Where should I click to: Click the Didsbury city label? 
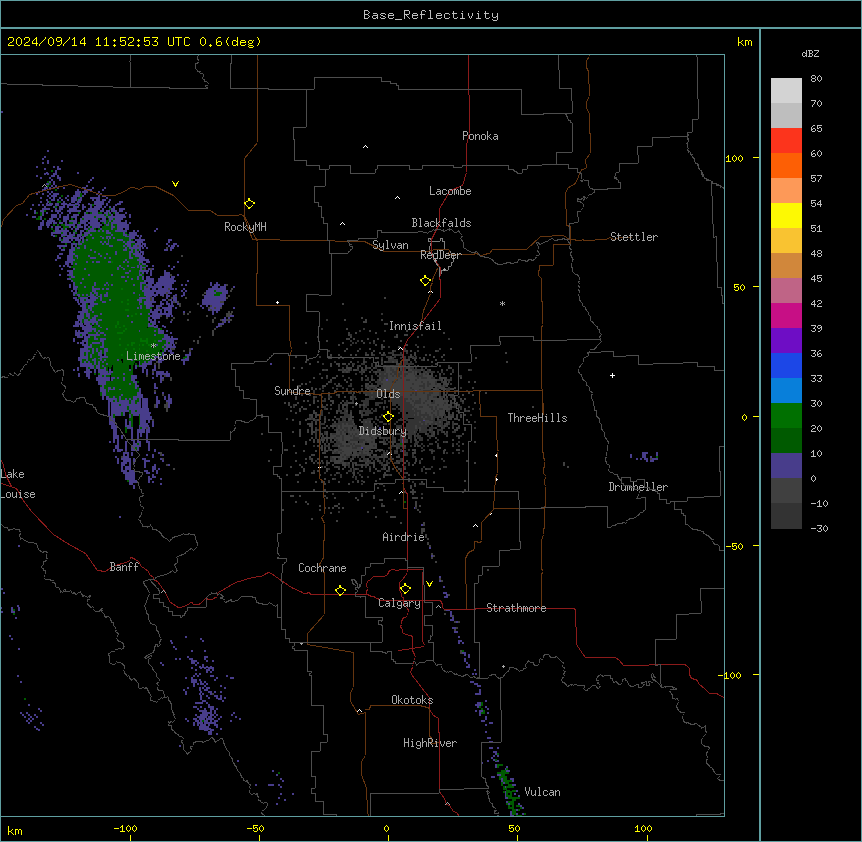383,431
